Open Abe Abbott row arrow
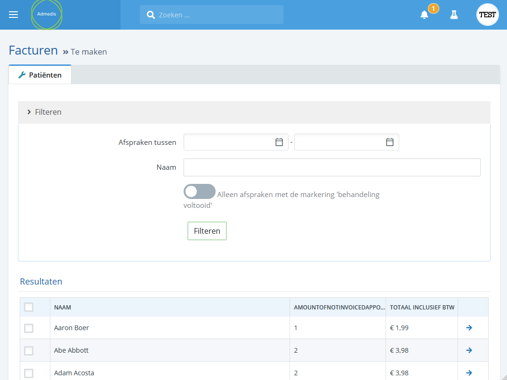This screenshot has width=507, height=380. click(469, 350)
